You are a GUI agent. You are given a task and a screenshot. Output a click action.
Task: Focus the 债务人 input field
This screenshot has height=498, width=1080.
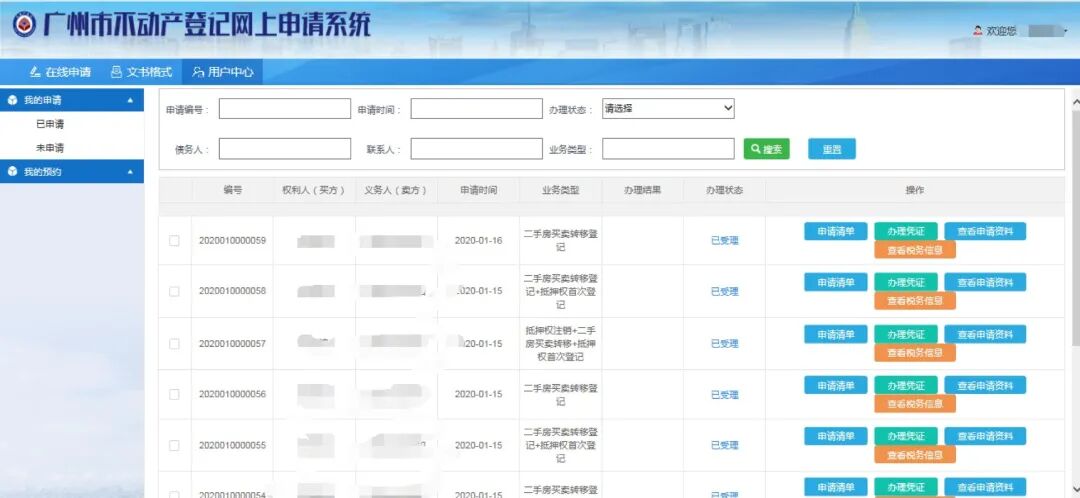point(284,149)
